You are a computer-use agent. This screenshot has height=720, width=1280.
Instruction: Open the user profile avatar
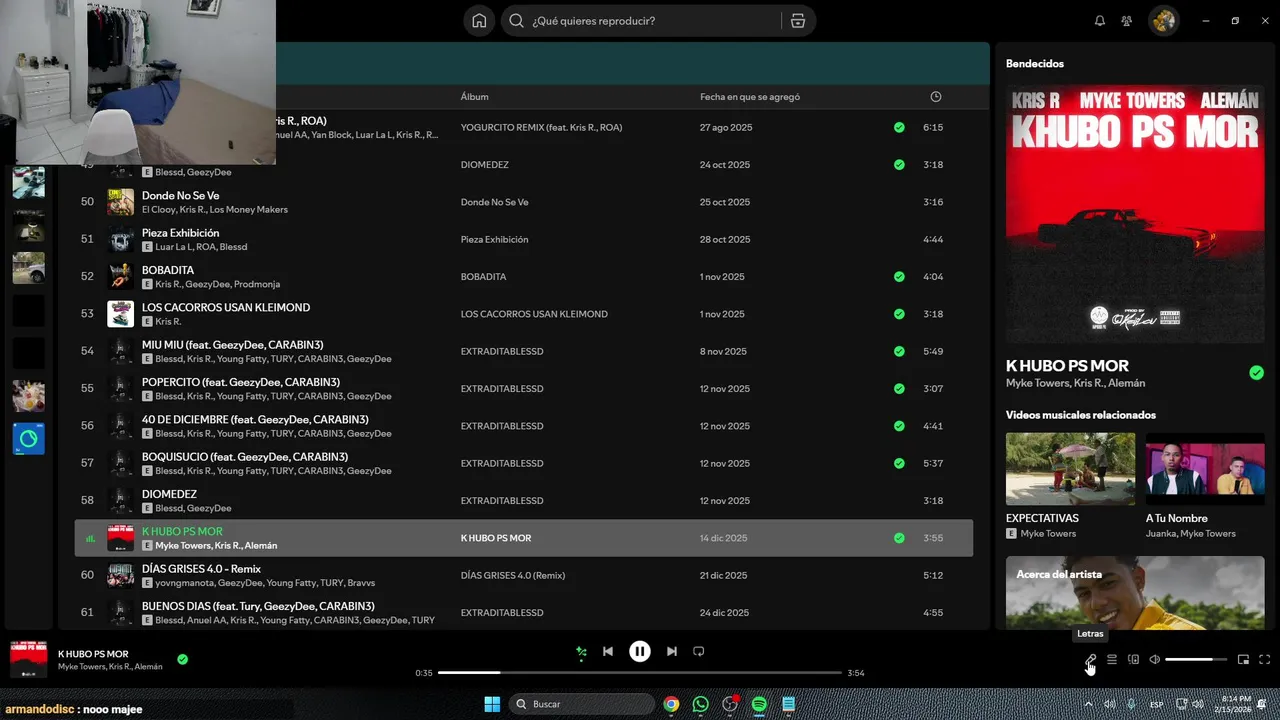(x=1163, y=21)
